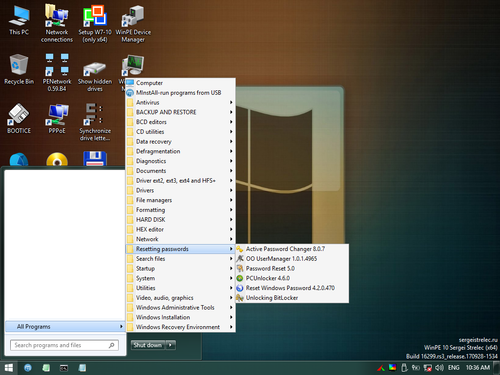Open Windows Administrative Tools submenu
The width and height of the screenshot is (500, 375).
click(x=180, y=307)
